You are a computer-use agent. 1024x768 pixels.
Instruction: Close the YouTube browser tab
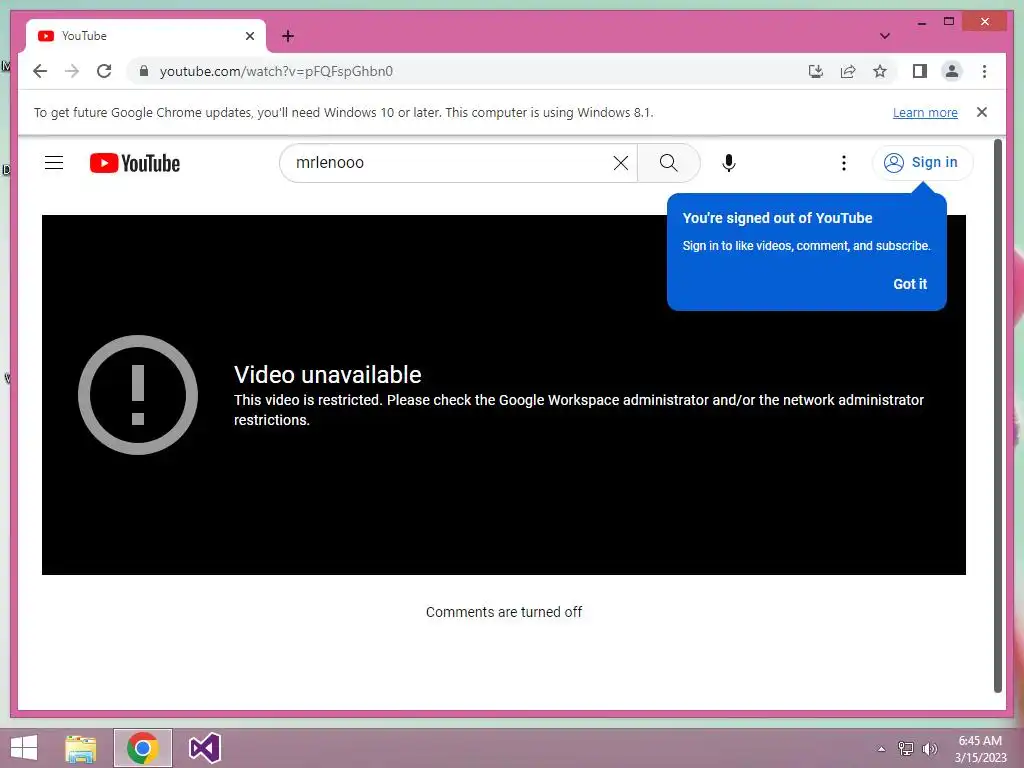coord(249,36)
